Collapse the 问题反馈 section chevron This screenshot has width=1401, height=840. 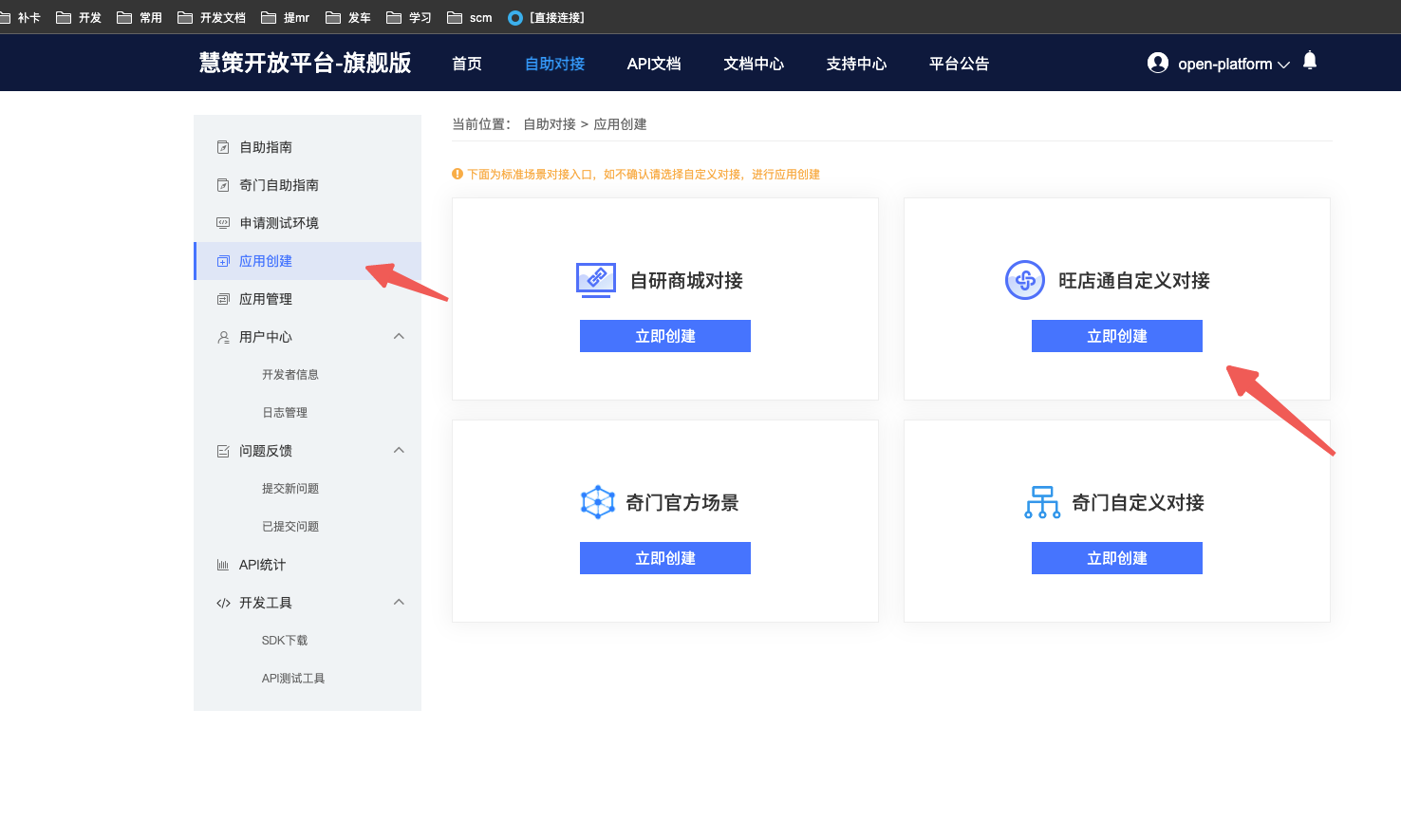tap(399, 450)
